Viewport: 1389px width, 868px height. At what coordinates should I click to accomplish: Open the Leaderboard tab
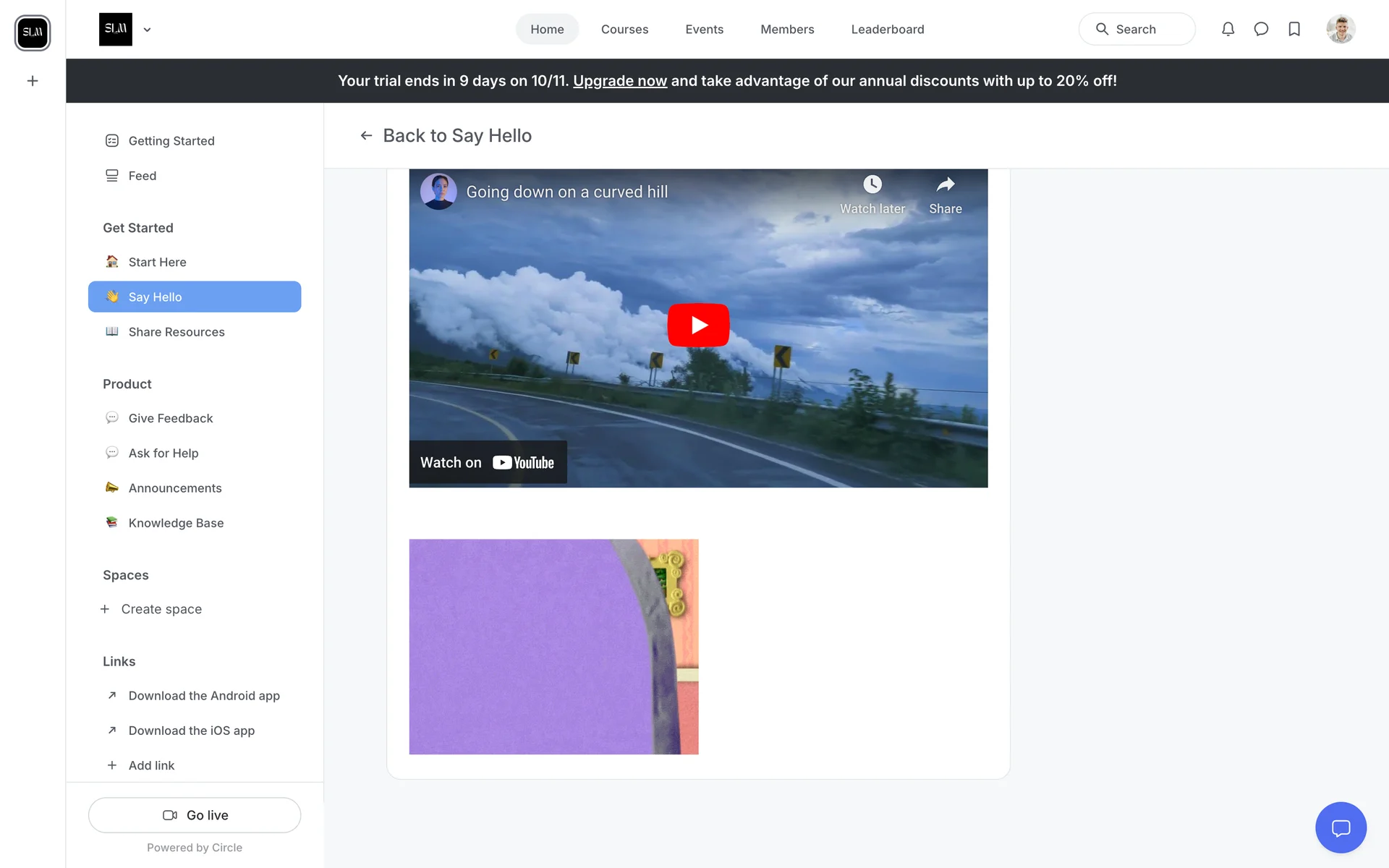tap(887, 29)
